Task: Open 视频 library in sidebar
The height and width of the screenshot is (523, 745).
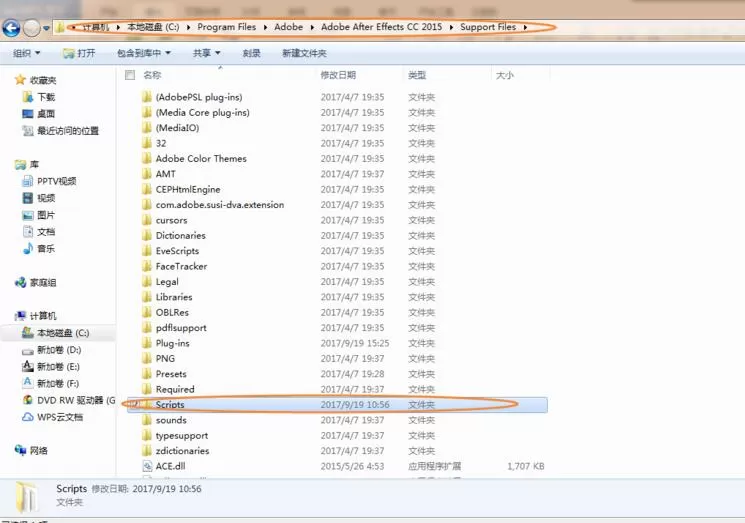Action: pyautogui.click(x=39, y=198)
